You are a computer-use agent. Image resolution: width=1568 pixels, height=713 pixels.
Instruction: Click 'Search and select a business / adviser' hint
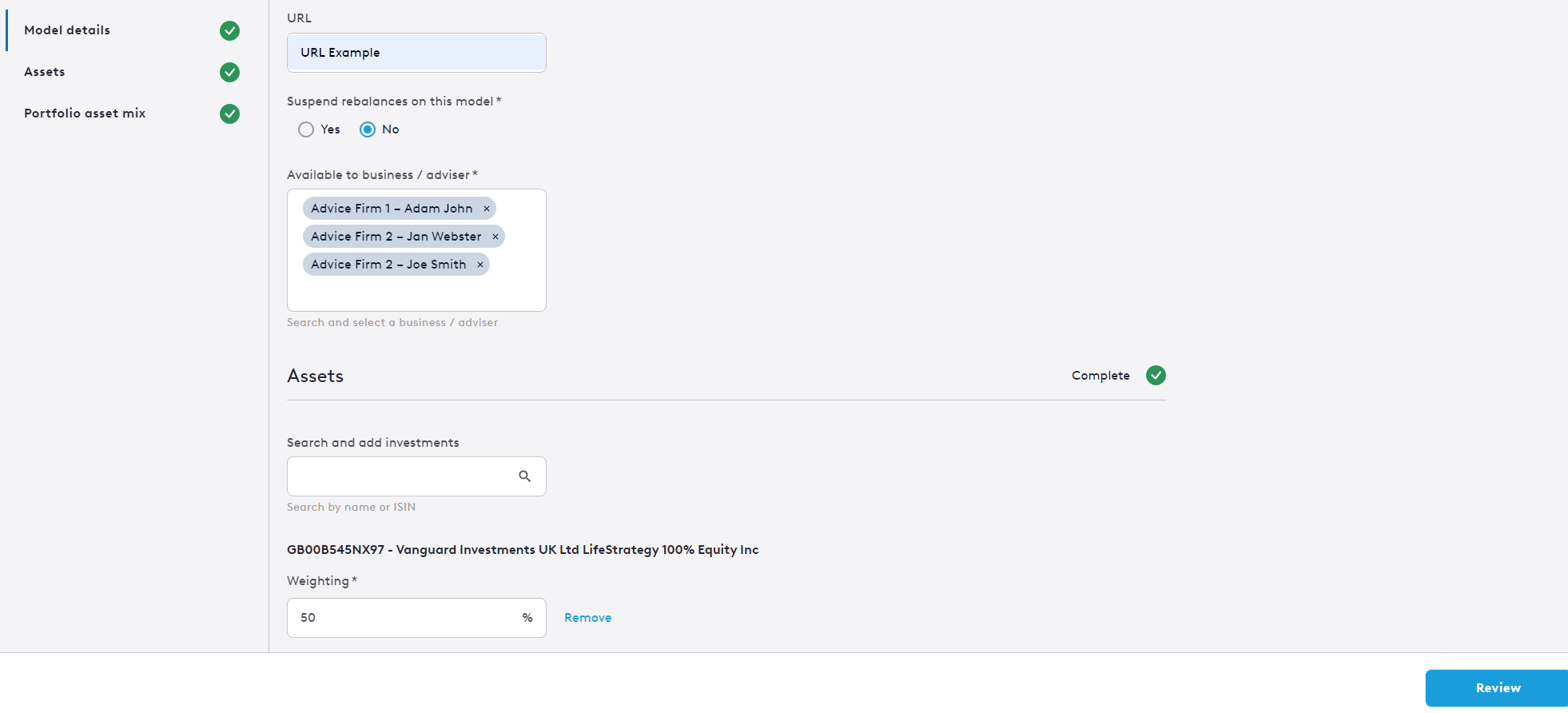click(x=392, y=323)
